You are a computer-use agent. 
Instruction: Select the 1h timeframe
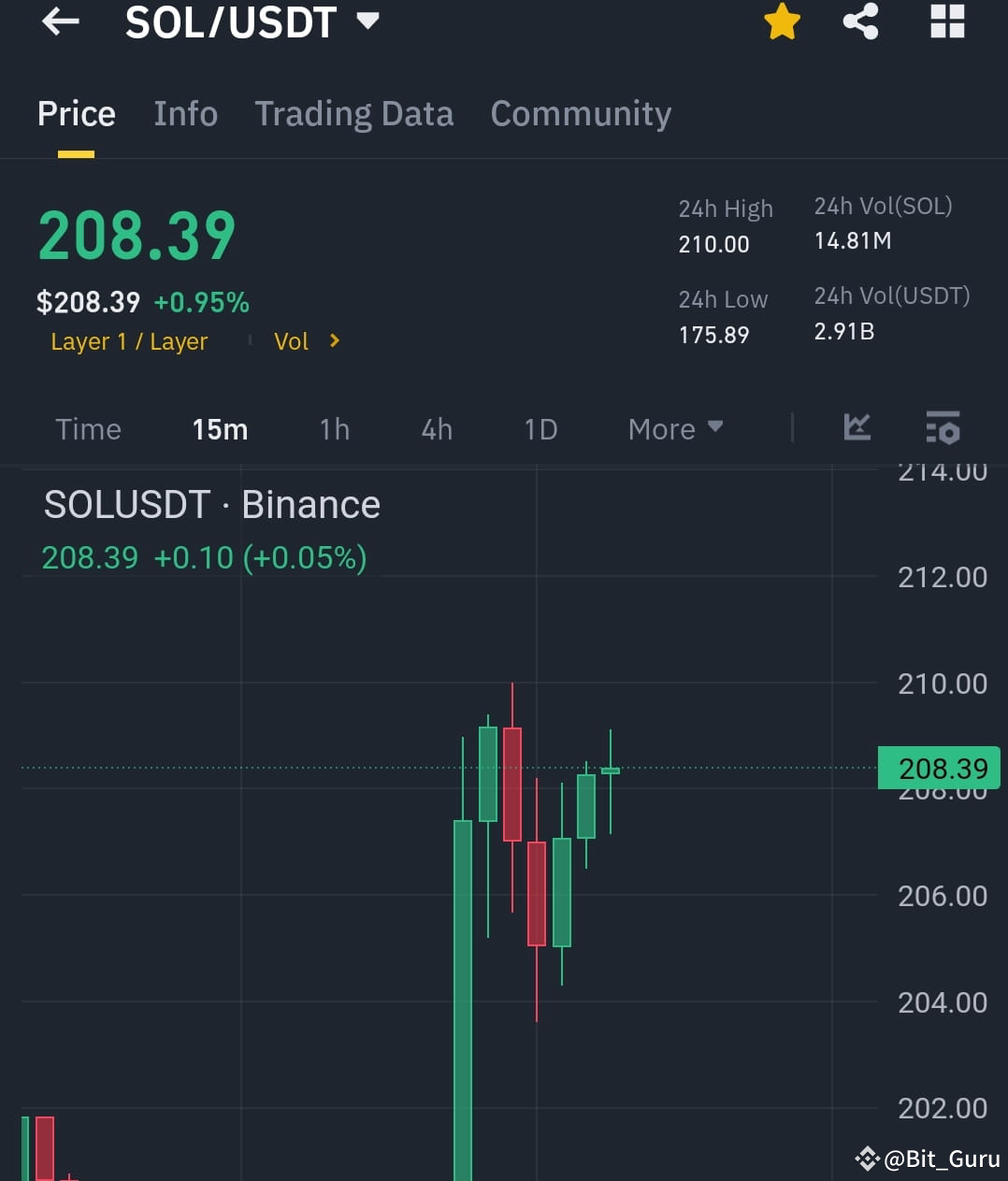click(x=334, y=428)
